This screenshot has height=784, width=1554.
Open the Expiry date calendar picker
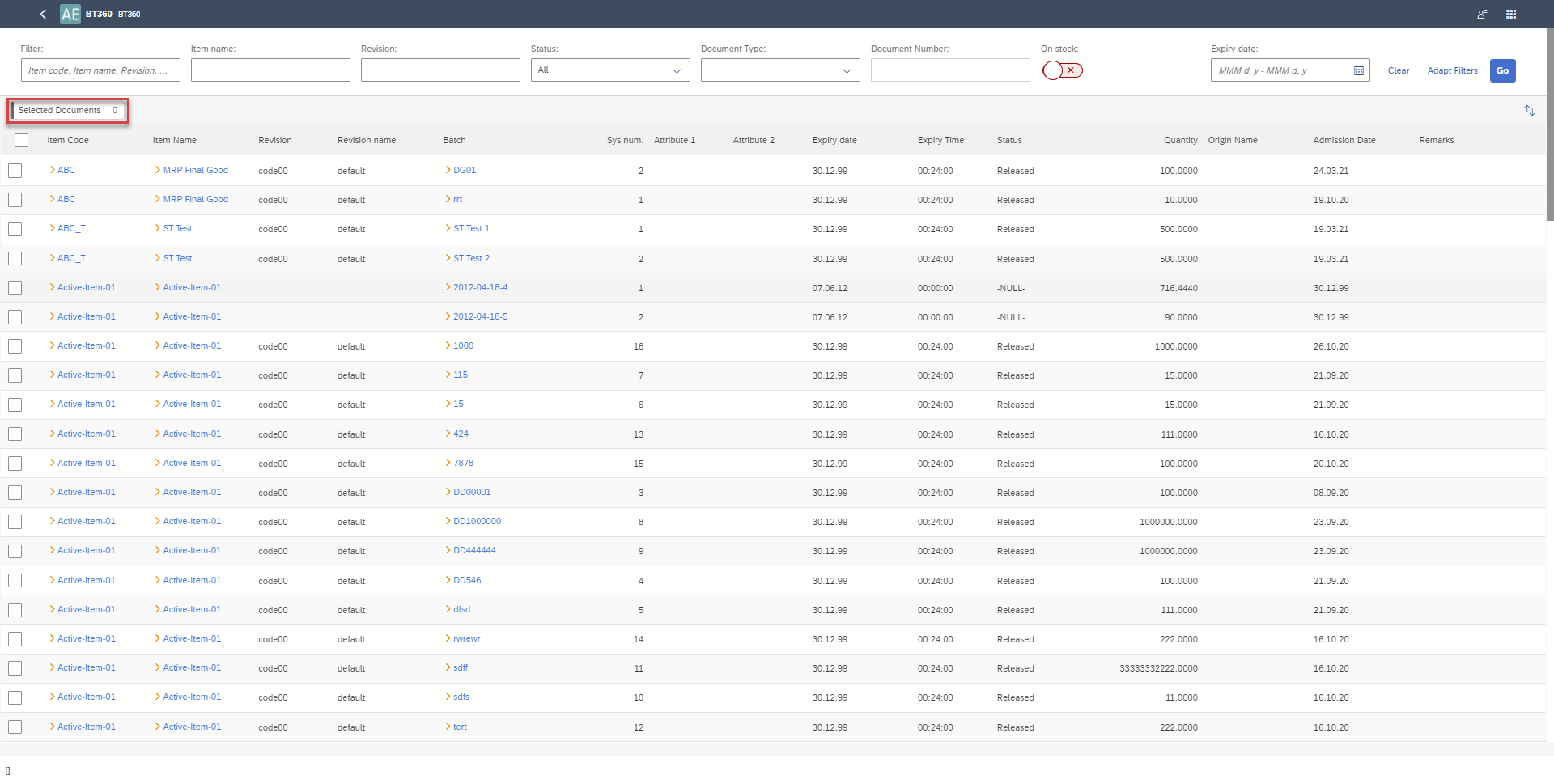click(1358, 70)
